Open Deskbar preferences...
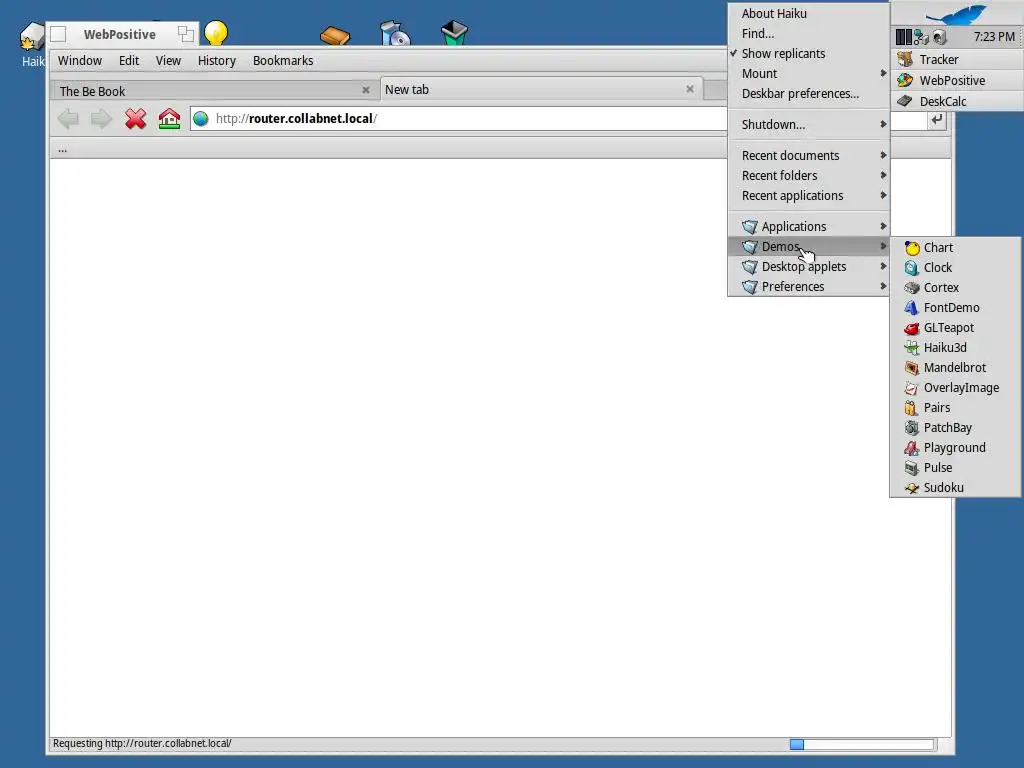The width and height of the screenshot is (1024, 768). point(808,93)
